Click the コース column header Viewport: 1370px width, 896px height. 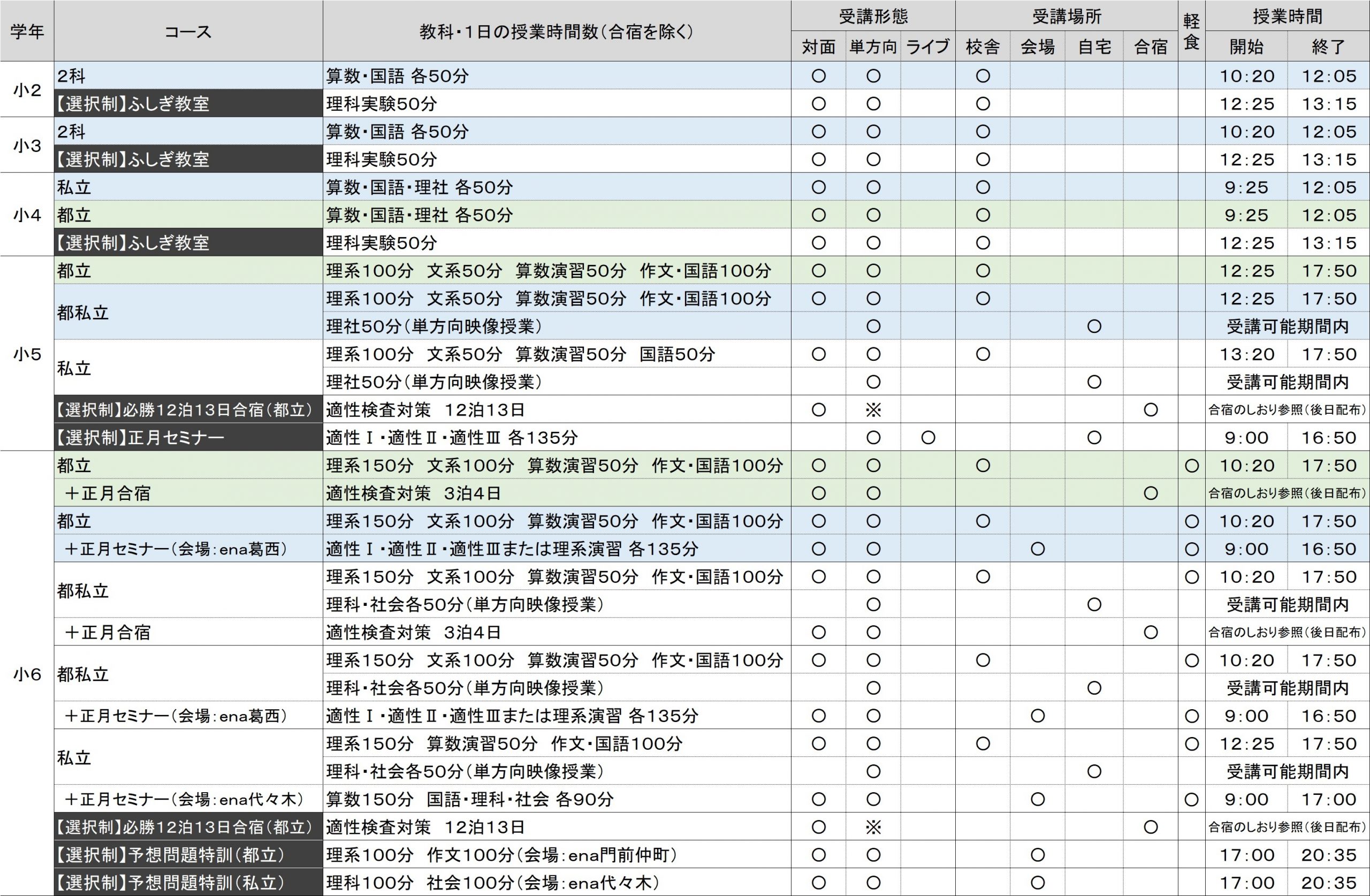188,31
